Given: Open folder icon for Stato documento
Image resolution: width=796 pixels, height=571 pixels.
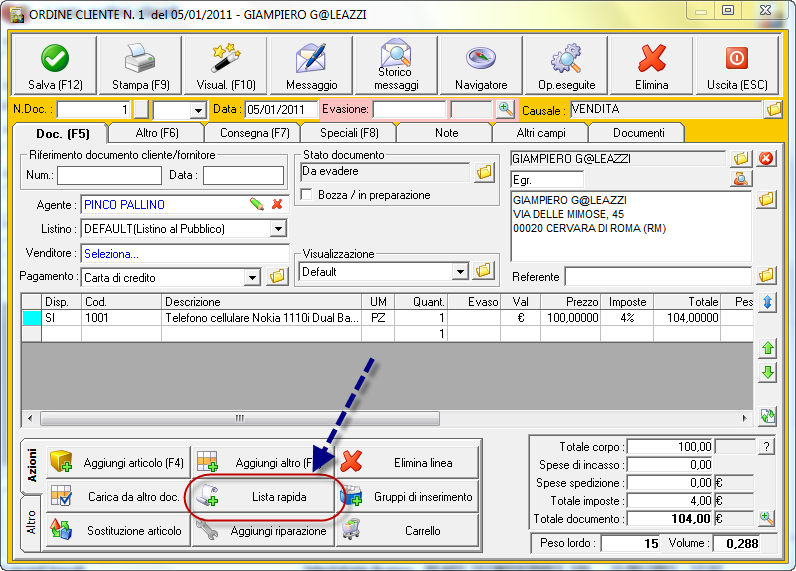Looking at the screenshot, I should tap(484, 173).
